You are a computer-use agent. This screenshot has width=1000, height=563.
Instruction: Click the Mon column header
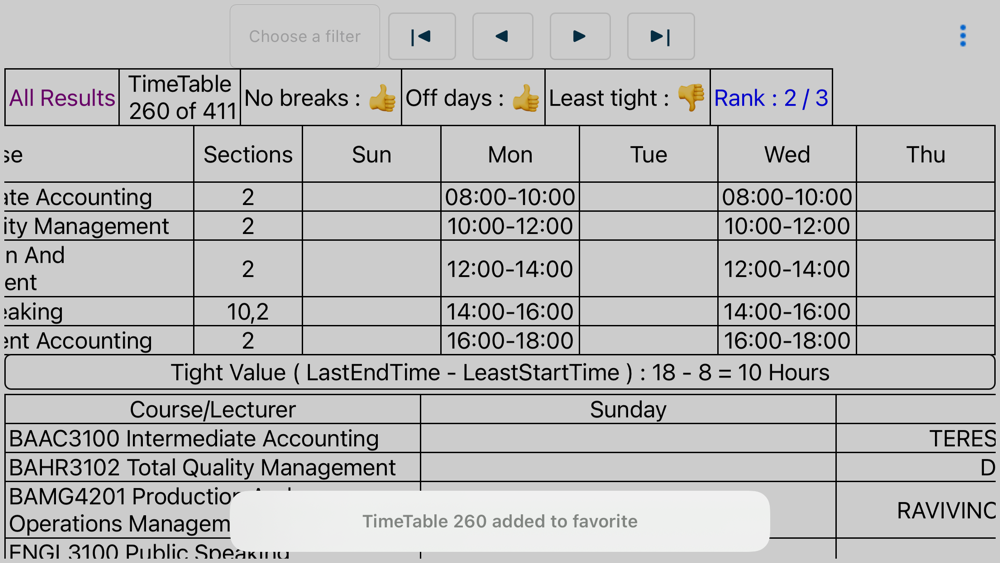tap(510, 154)
